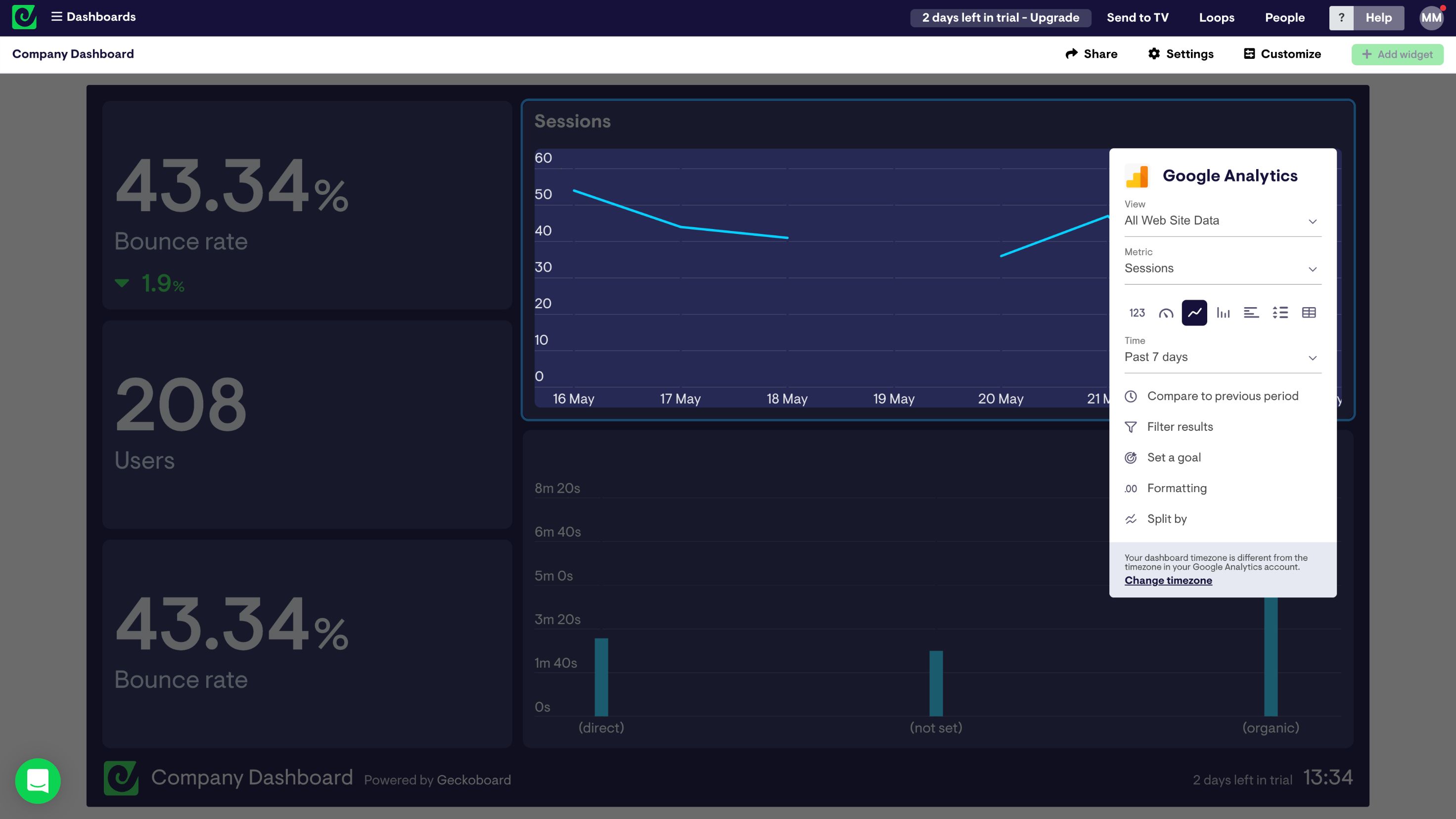
Task: Click the Add widget button
Action: pos(1397,54)
